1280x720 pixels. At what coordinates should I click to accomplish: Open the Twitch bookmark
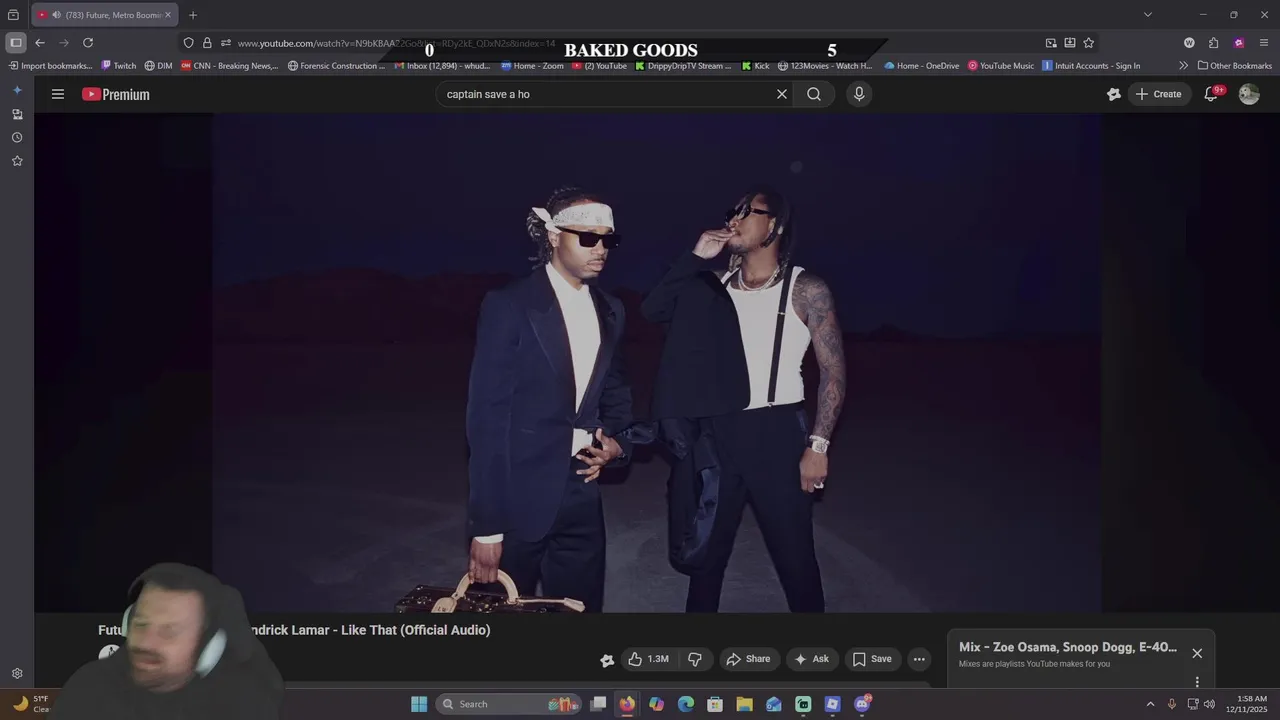[119, 66]
